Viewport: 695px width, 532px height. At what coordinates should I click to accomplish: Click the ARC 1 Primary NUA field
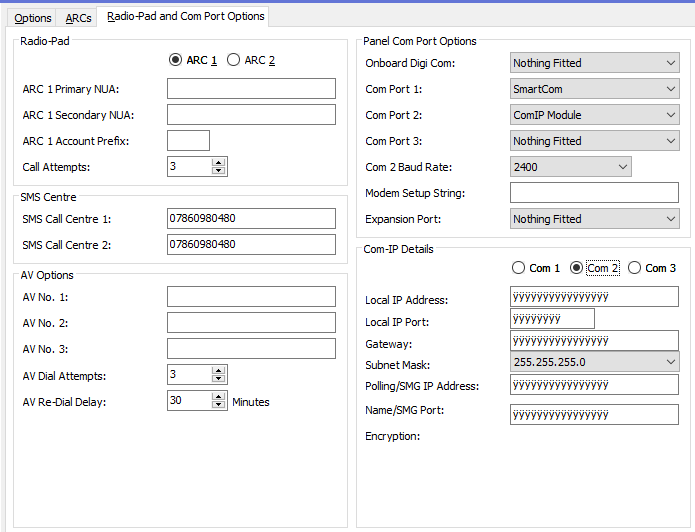[x=251, y=89]
